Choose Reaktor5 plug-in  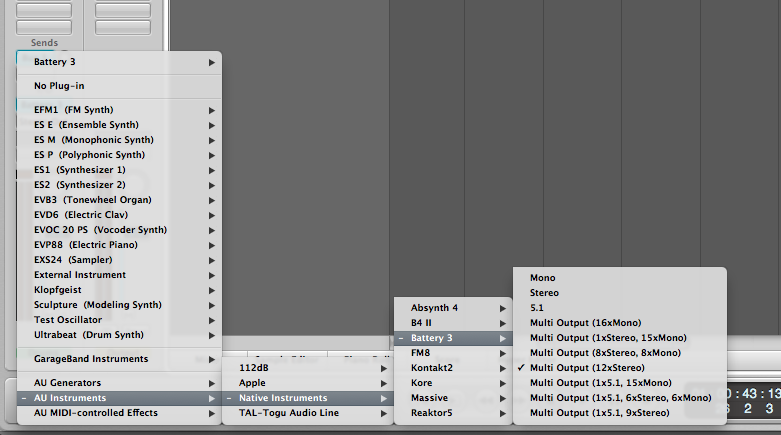pyautogui.click(x=453, y=413)
